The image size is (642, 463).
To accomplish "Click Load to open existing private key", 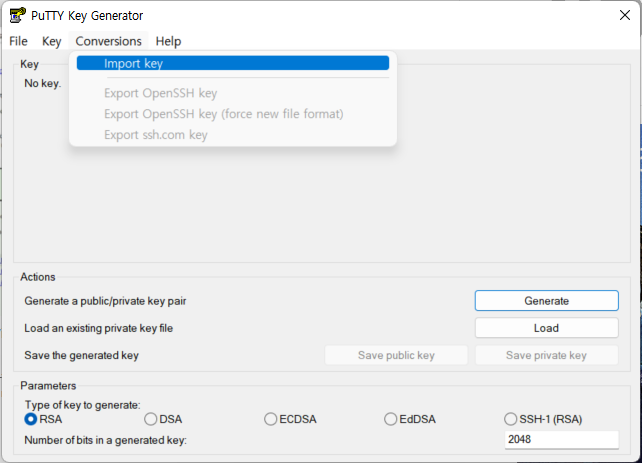I will pos(547,328).
